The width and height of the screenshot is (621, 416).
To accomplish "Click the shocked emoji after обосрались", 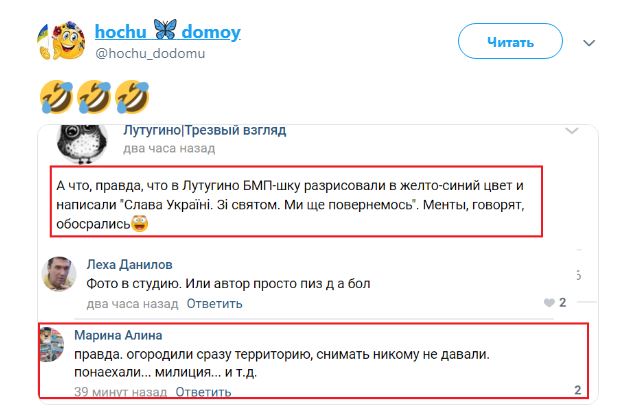I will tap(139, 224).
